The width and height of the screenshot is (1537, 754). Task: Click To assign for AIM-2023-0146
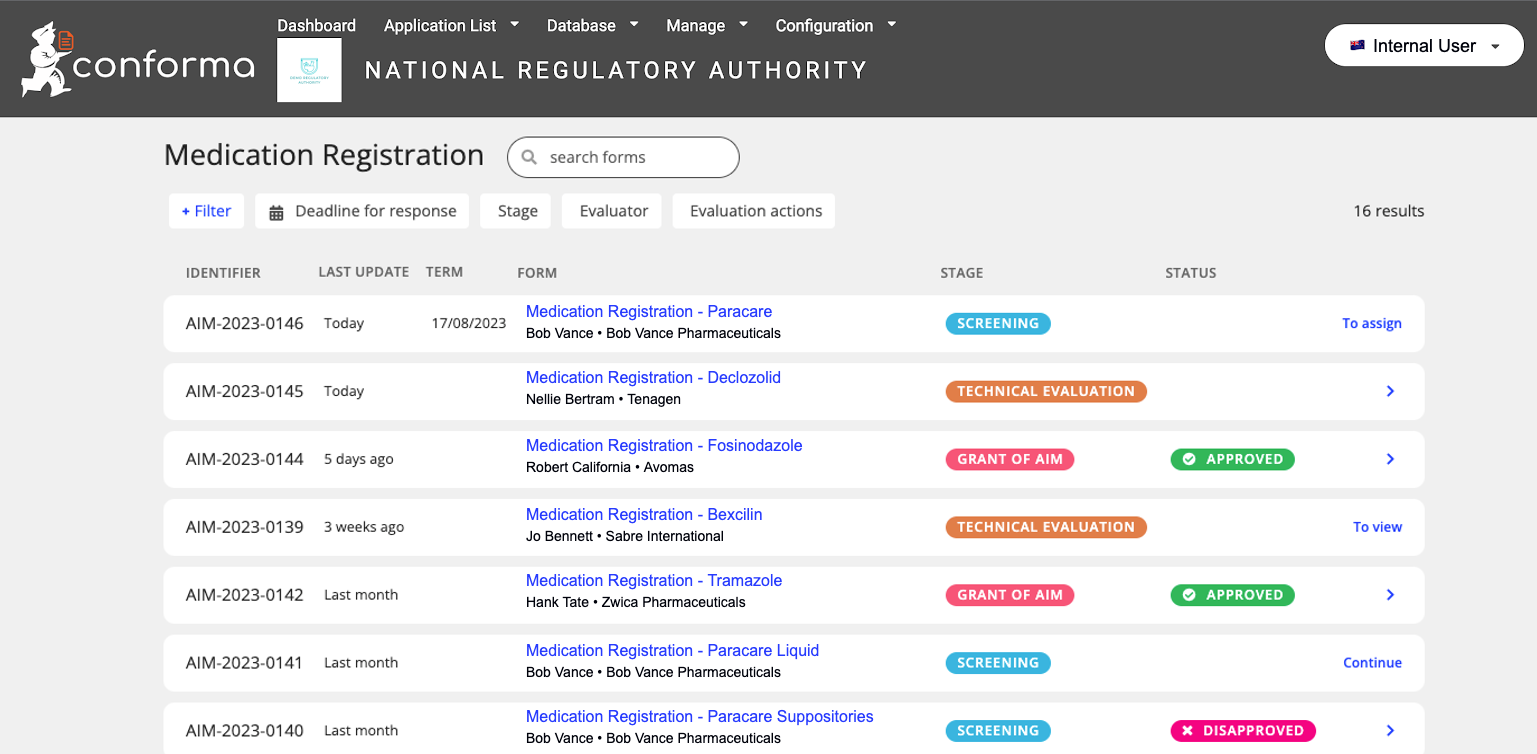1372,323
